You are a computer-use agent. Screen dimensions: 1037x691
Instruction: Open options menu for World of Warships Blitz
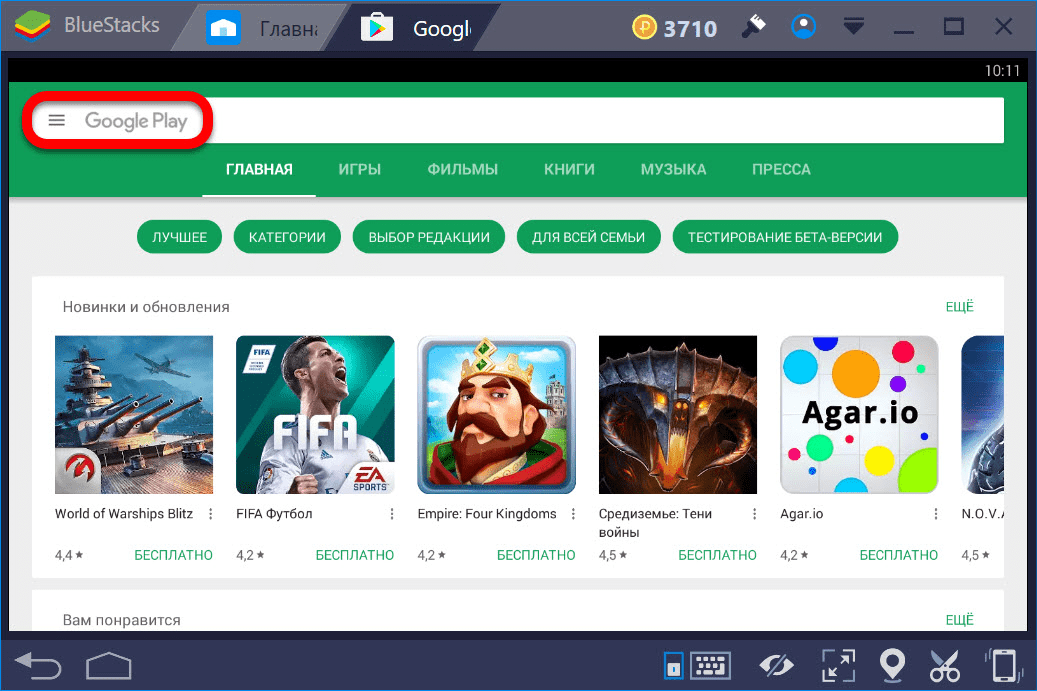[x=210, y=514]
